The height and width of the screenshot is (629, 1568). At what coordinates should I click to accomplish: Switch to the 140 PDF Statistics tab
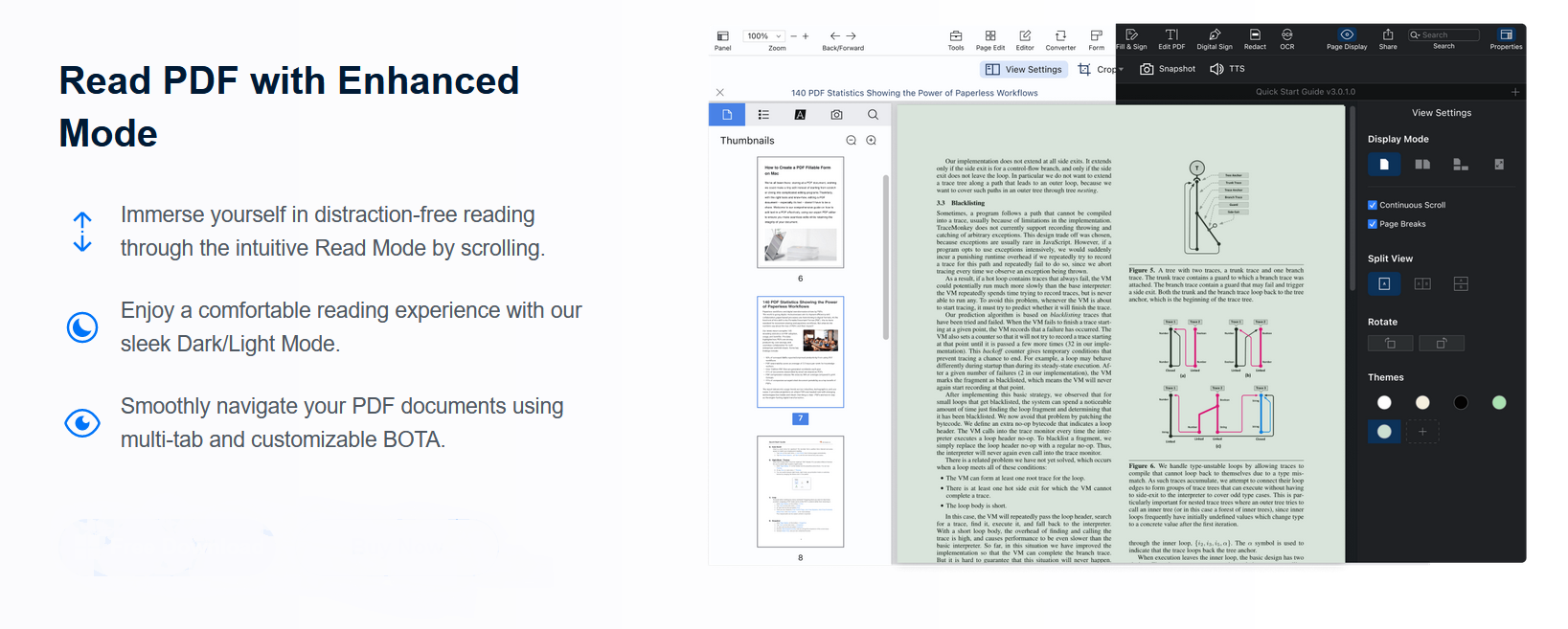click(x=914, y=93)
